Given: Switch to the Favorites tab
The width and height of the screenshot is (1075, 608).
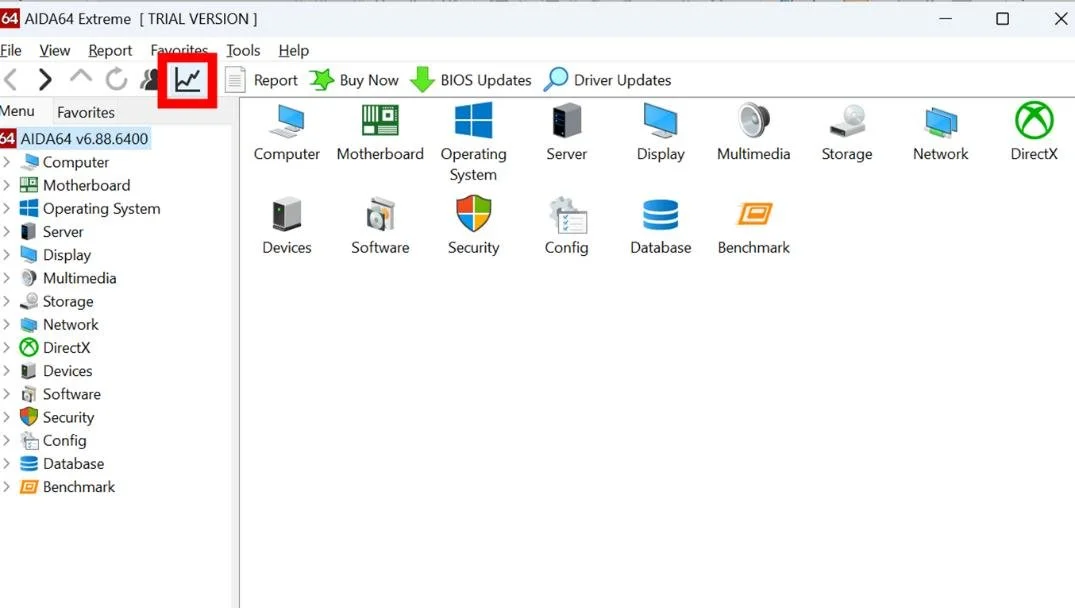Looking at the screenshot, I should pos(86,112).
